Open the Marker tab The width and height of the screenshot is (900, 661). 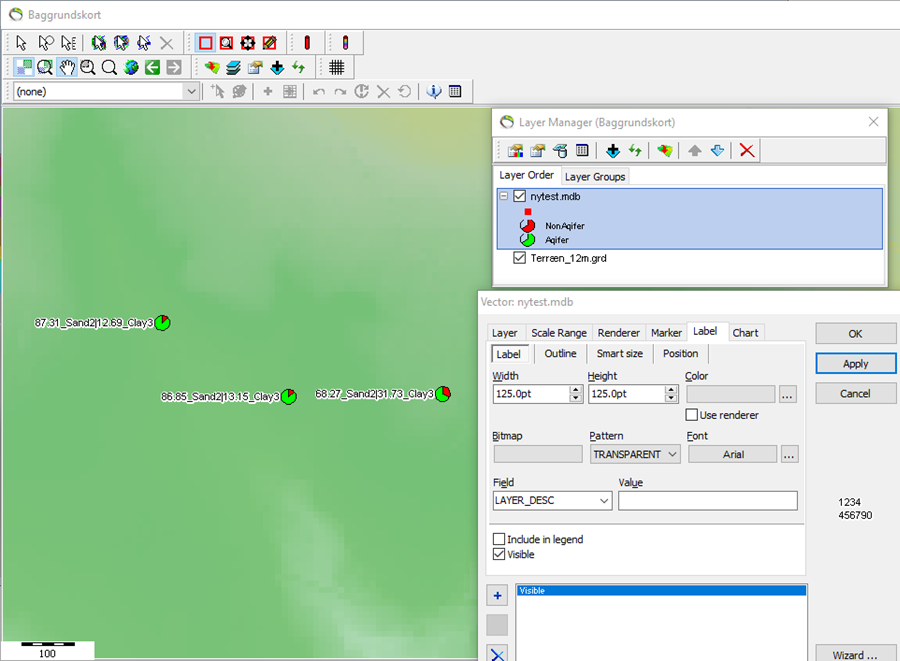point(666,333)
